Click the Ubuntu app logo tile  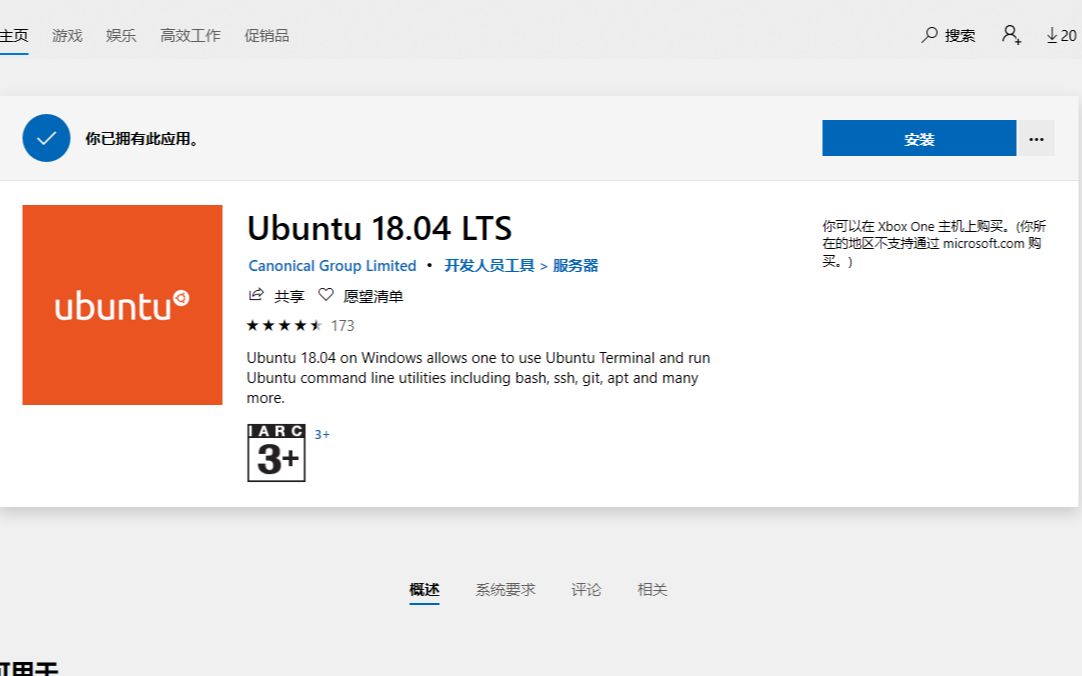coord(122,305)
